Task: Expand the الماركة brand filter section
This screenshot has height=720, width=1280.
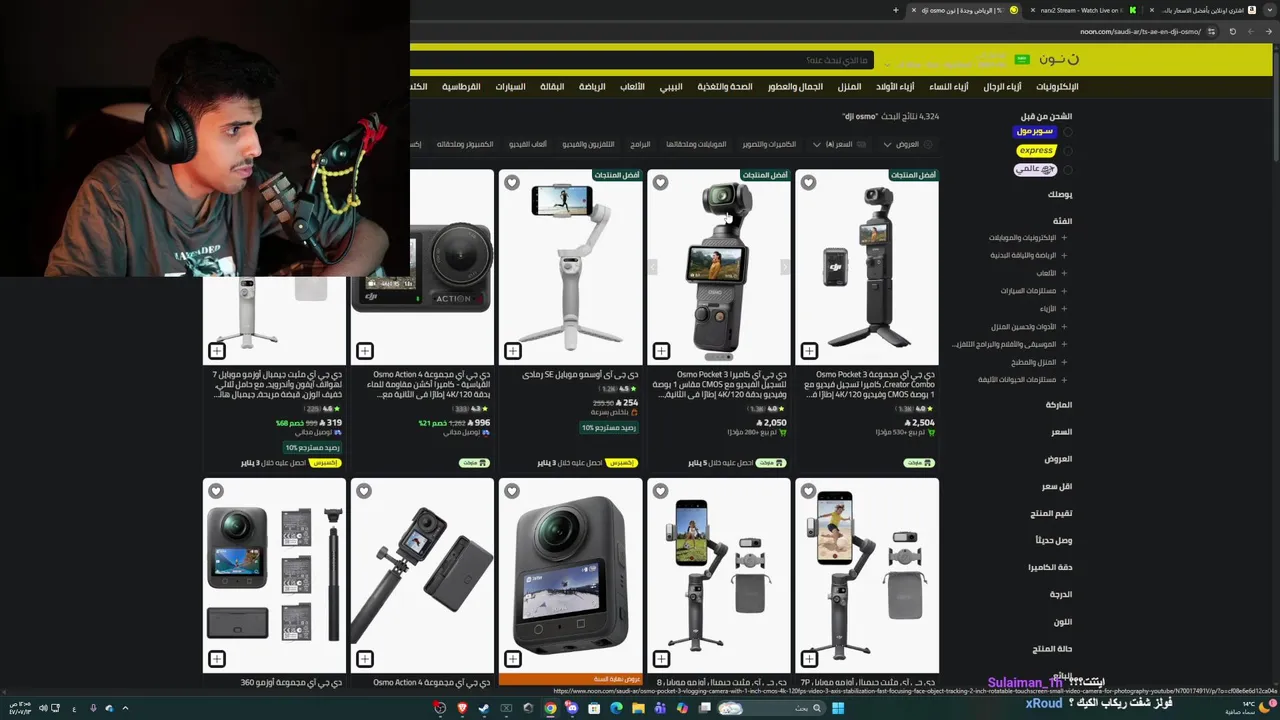Action: click(x=1059, y=405)
